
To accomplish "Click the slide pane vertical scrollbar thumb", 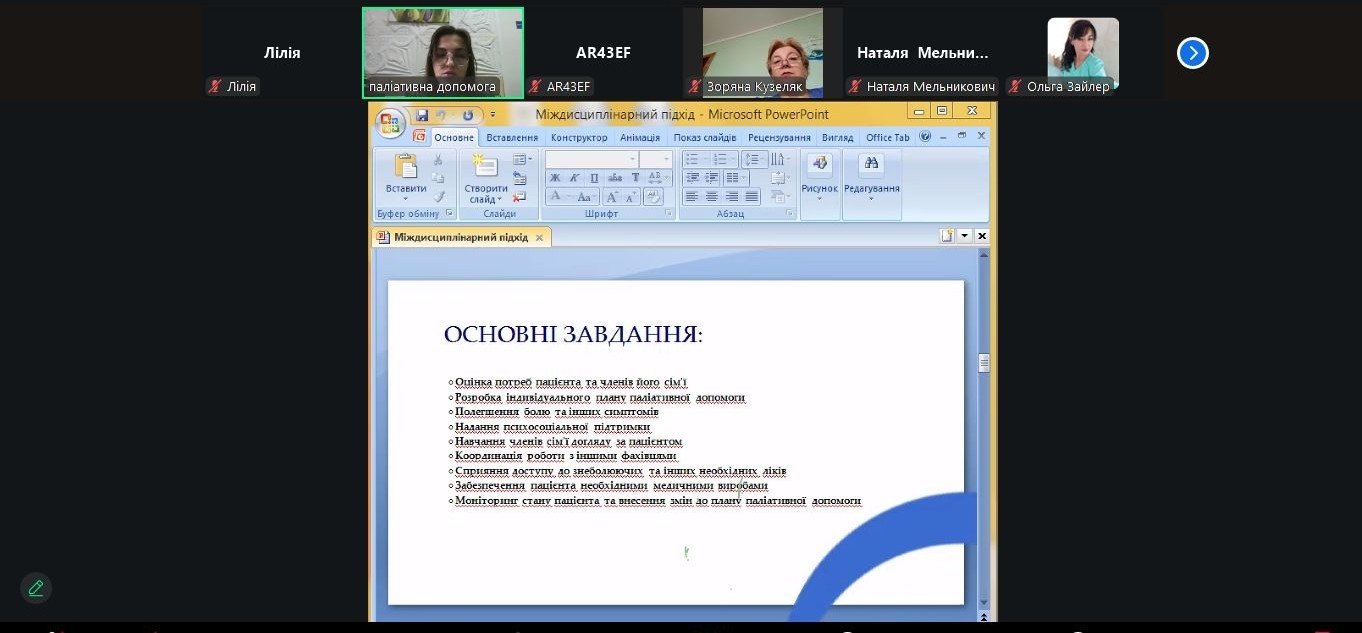I will pyautogui.click(x=984, y=363).
